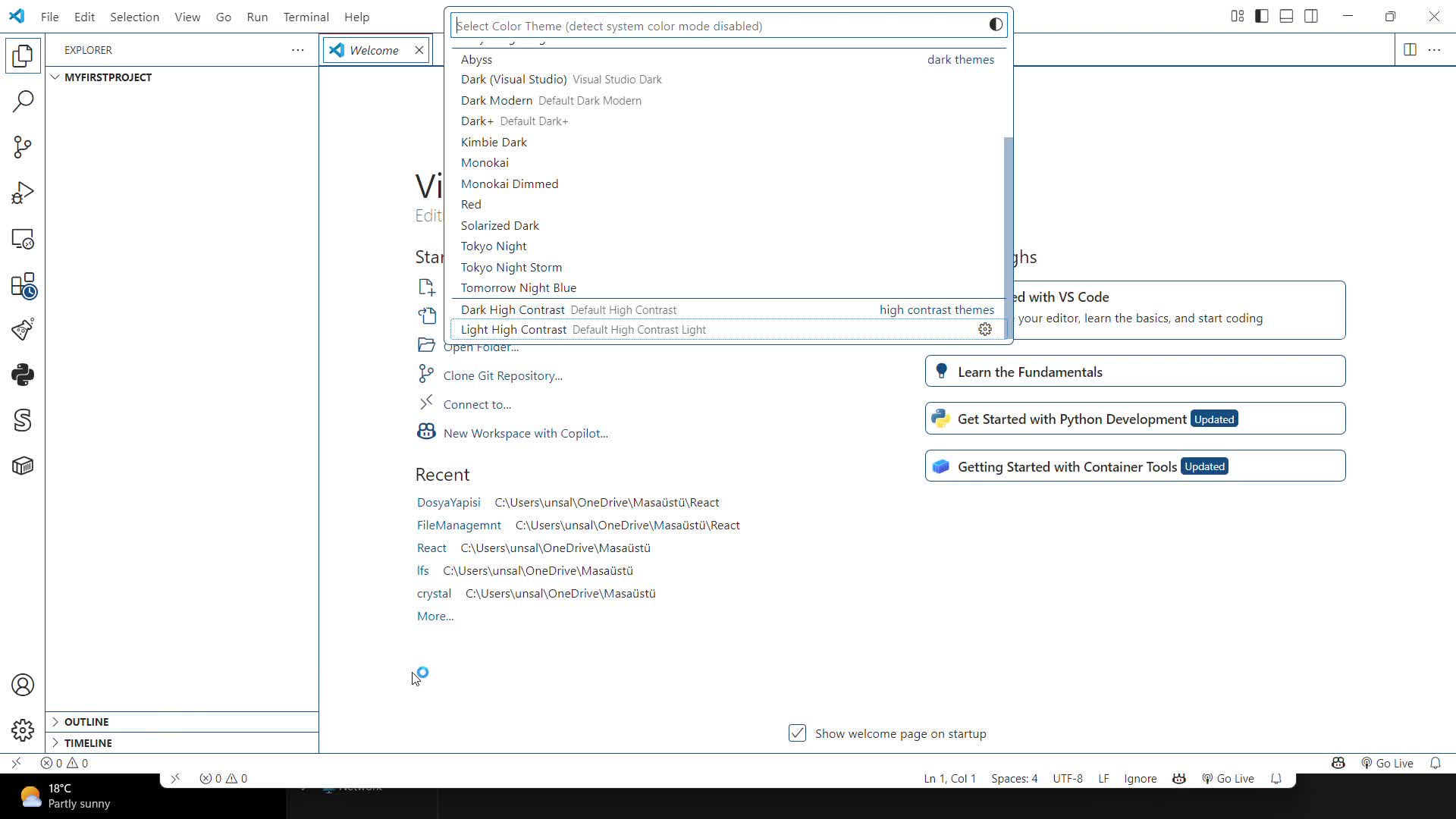Image resolution: width=1456 pixels, height=819 pixels.
Task: Open the Containers view icon
Action: point(23,466)
